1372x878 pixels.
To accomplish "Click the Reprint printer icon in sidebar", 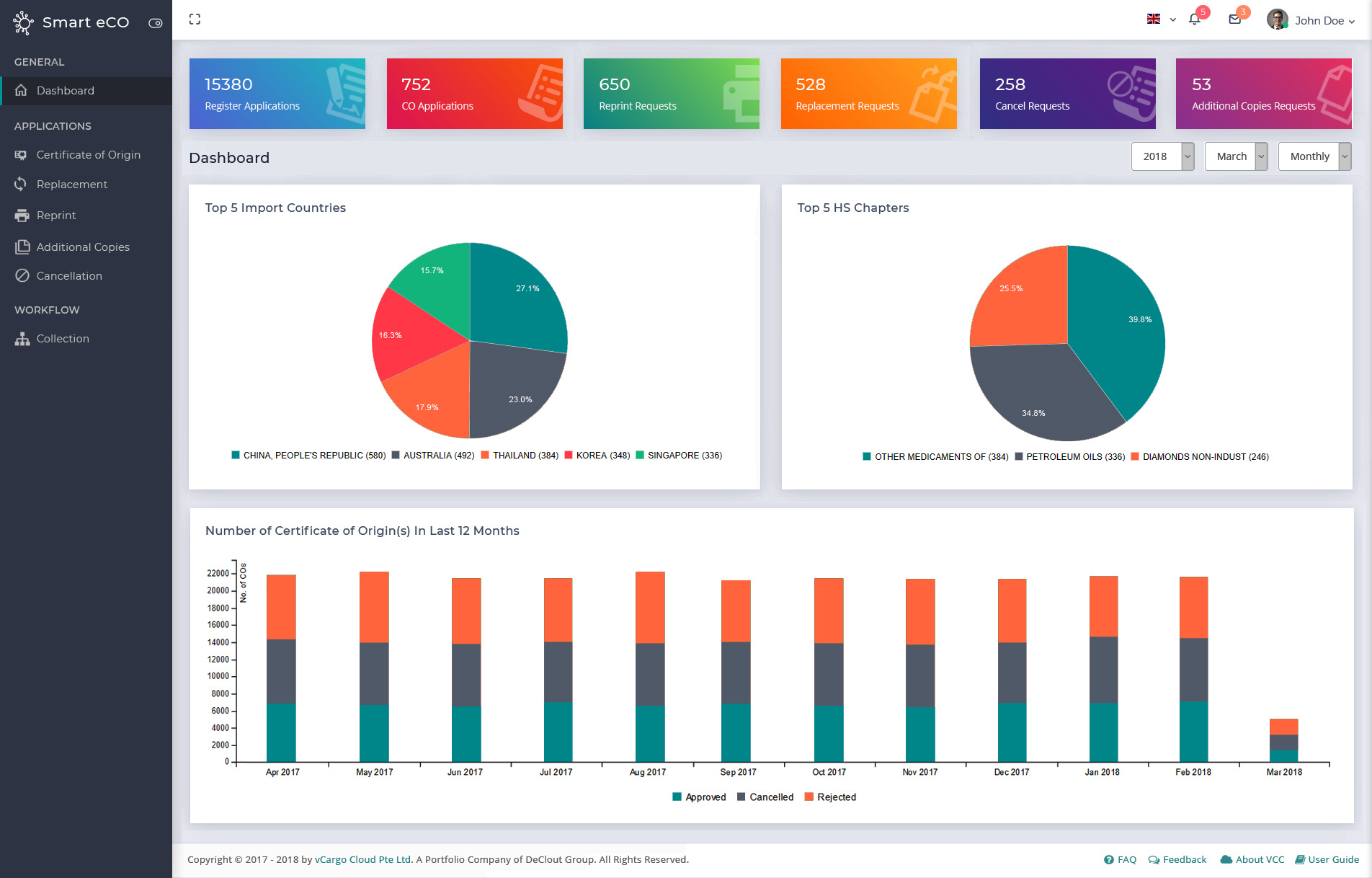I will 22,216.
